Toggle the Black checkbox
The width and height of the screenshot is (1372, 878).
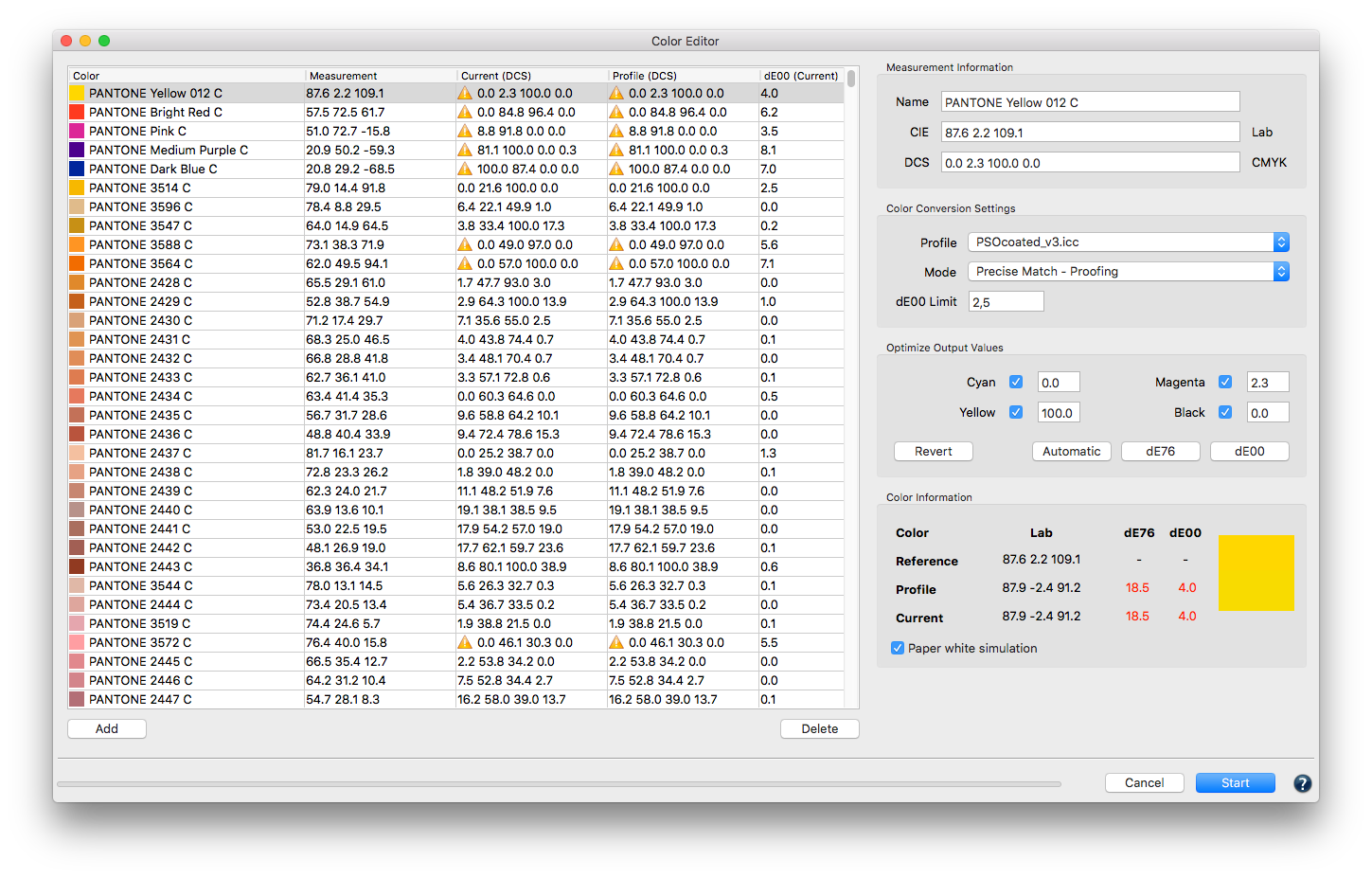(x=1225, y=412)
